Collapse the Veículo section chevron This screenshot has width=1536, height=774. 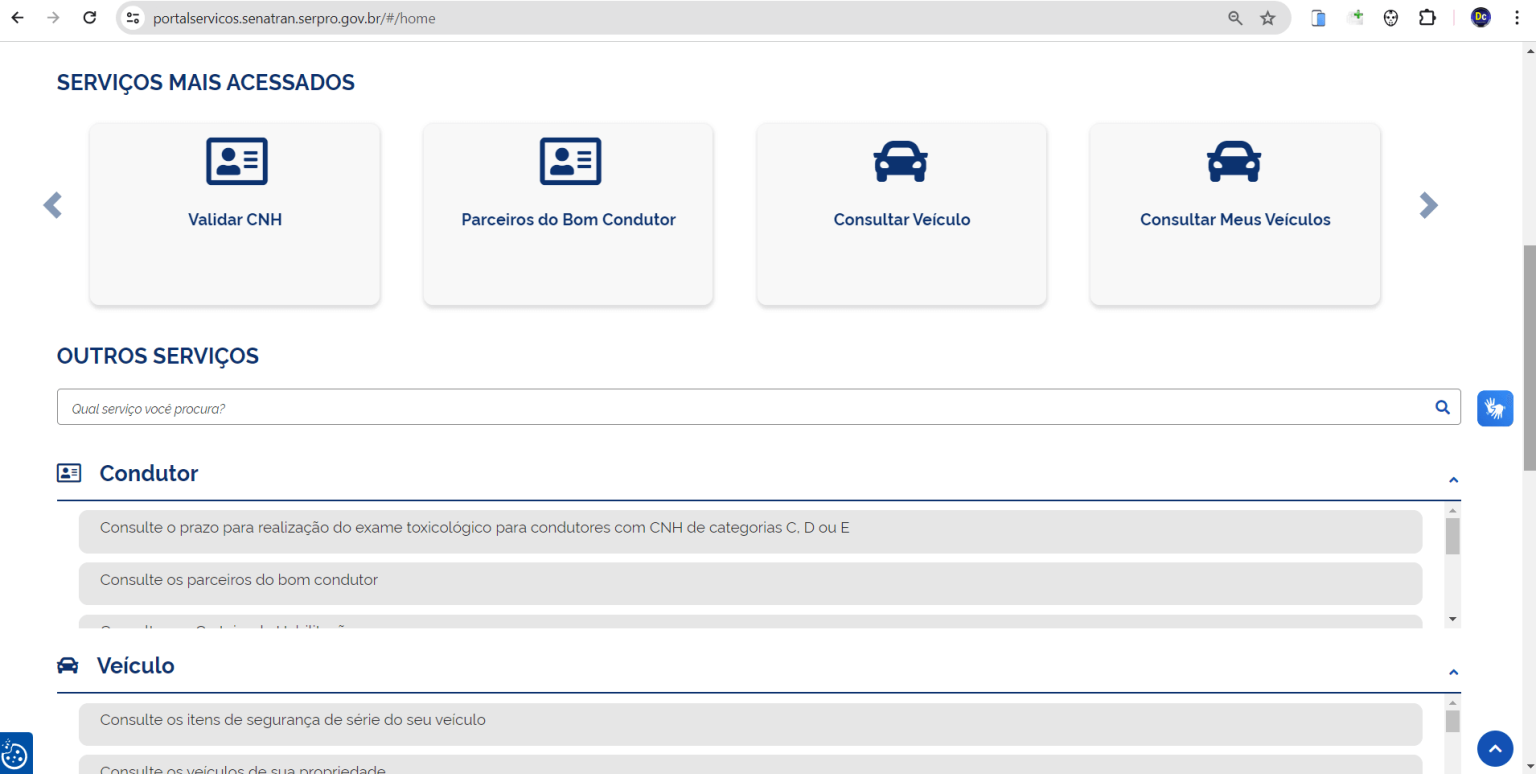pyautogui.click(x=1453, y=672)
